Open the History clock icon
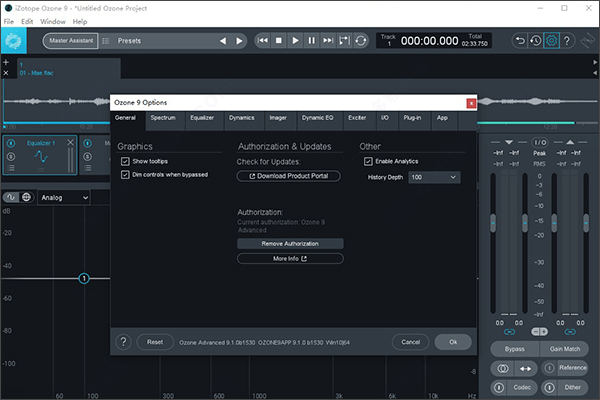The width and height of the screenshot is (600, 400). tap(536, 41)
